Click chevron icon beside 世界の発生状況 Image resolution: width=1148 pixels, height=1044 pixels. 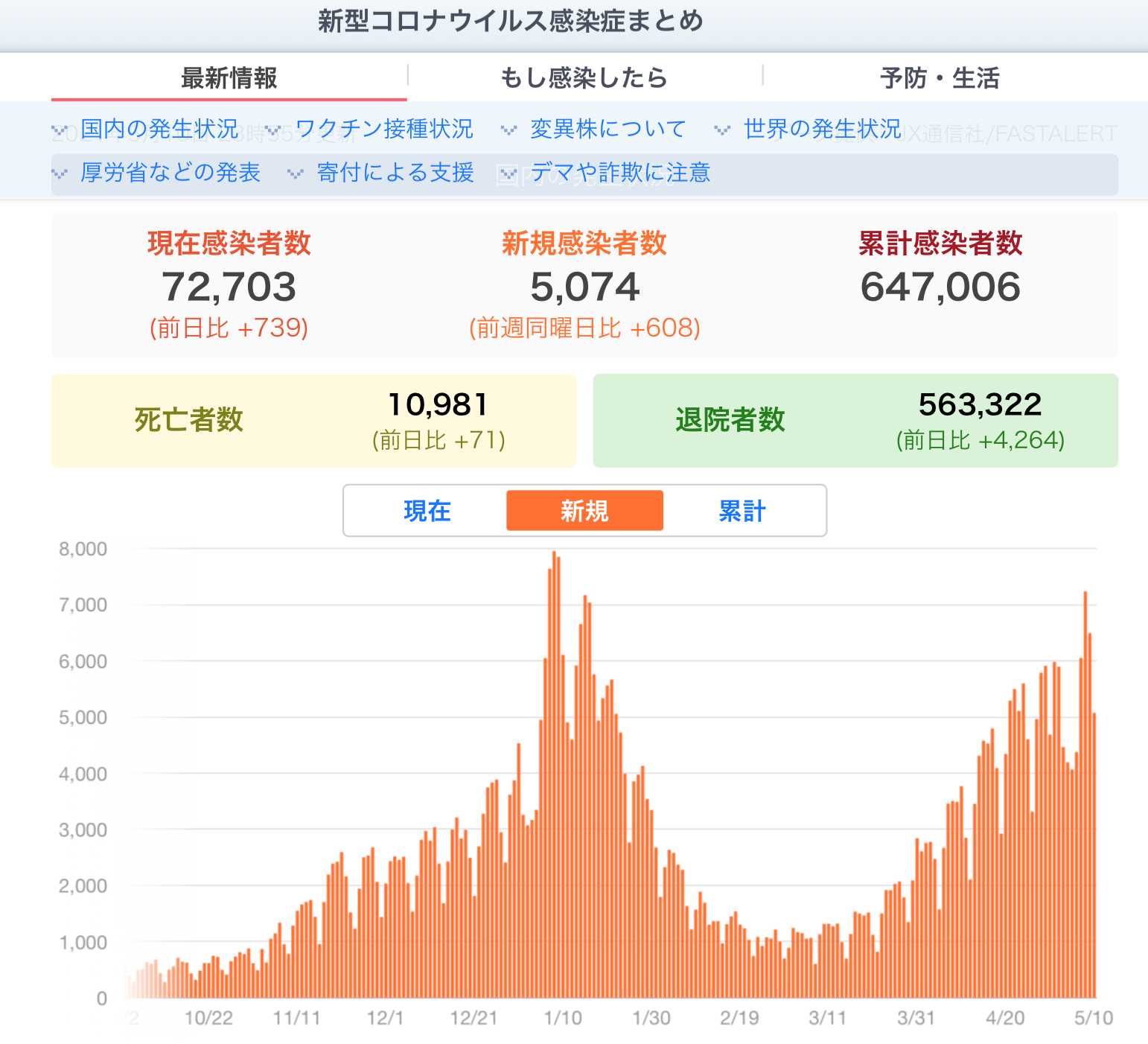pos(722,131)
